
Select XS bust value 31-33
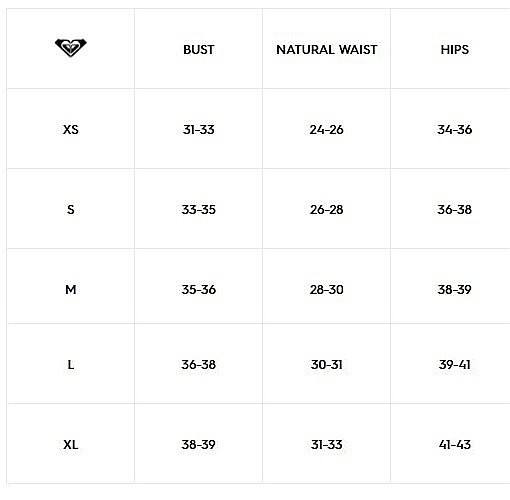click(x=199, y=129)
